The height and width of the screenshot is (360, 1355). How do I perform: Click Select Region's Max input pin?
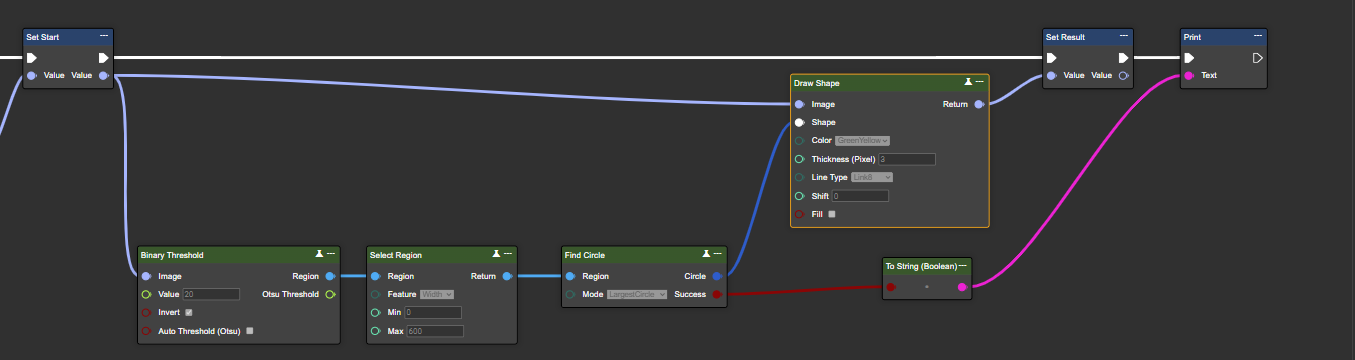tap(375, 330)
